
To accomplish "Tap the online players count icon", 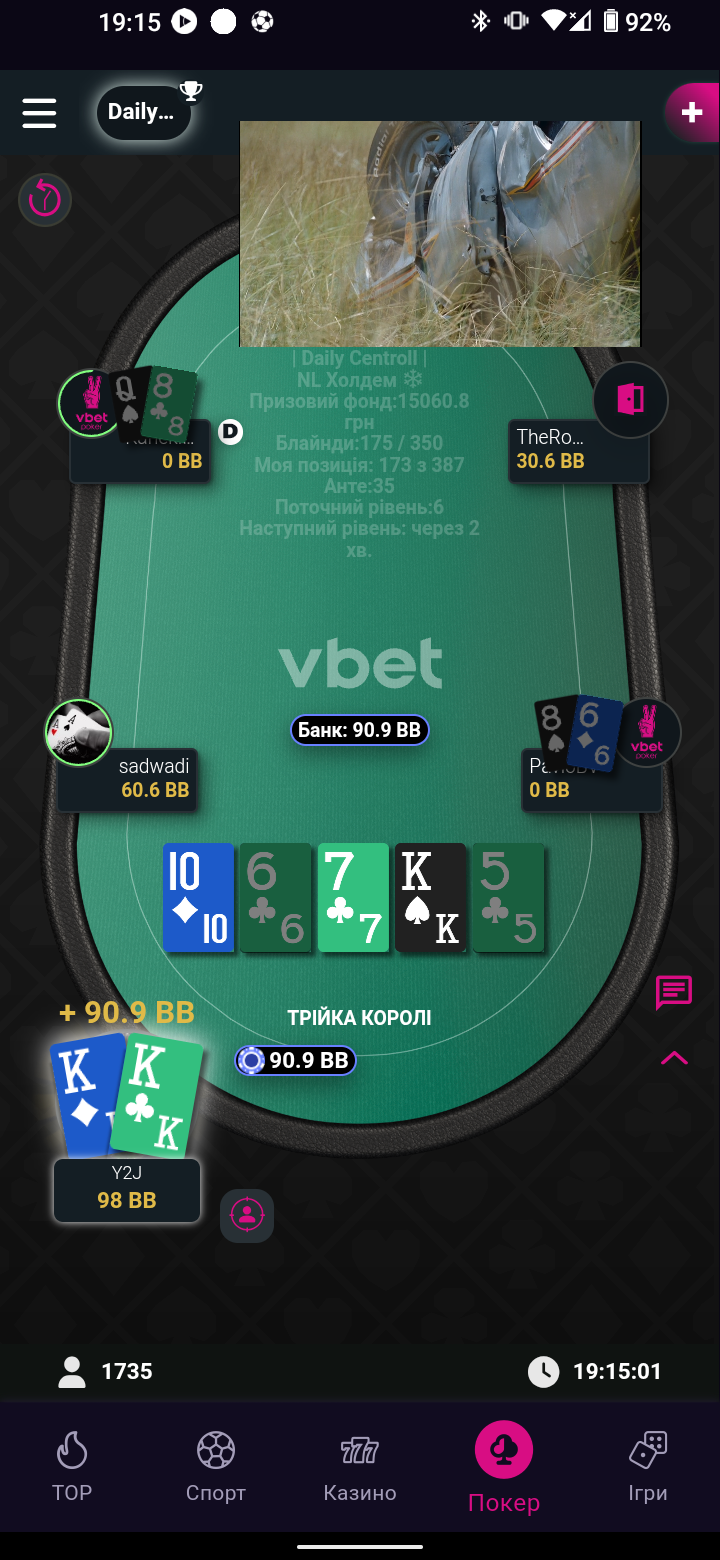I will coord(72,1372).
